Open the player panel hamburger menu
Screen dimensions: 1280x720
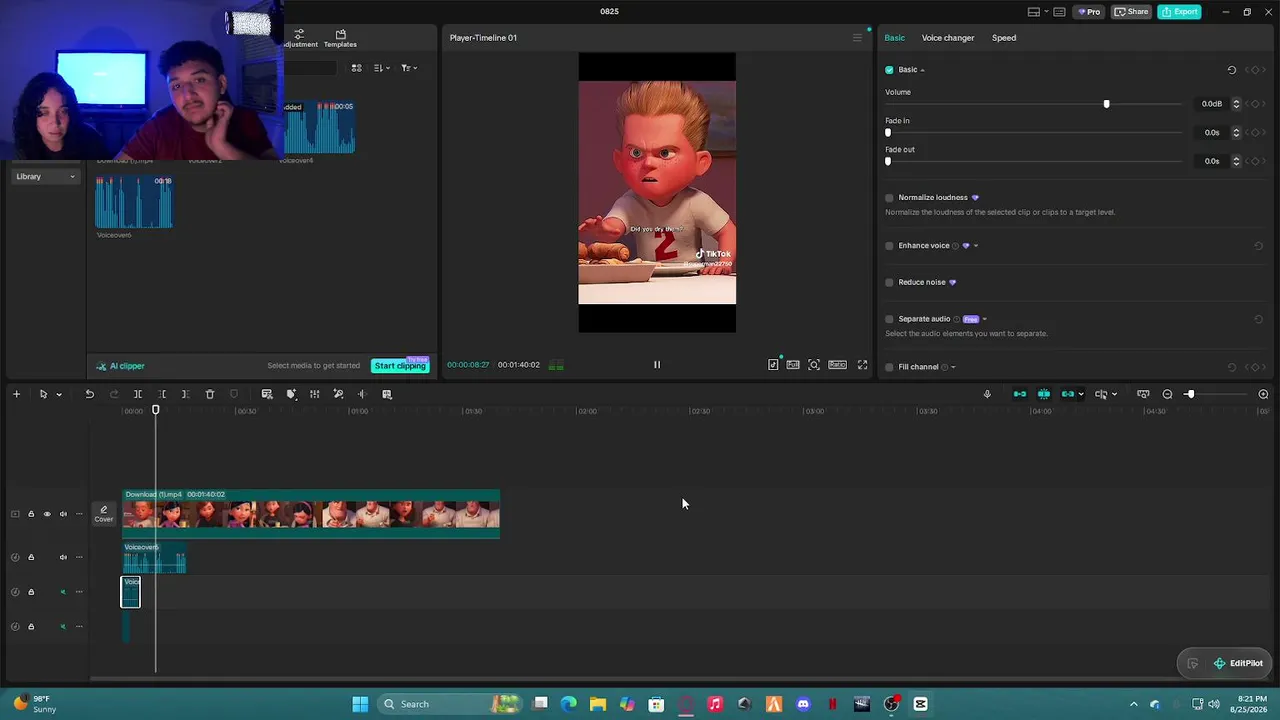pos(857,38)
